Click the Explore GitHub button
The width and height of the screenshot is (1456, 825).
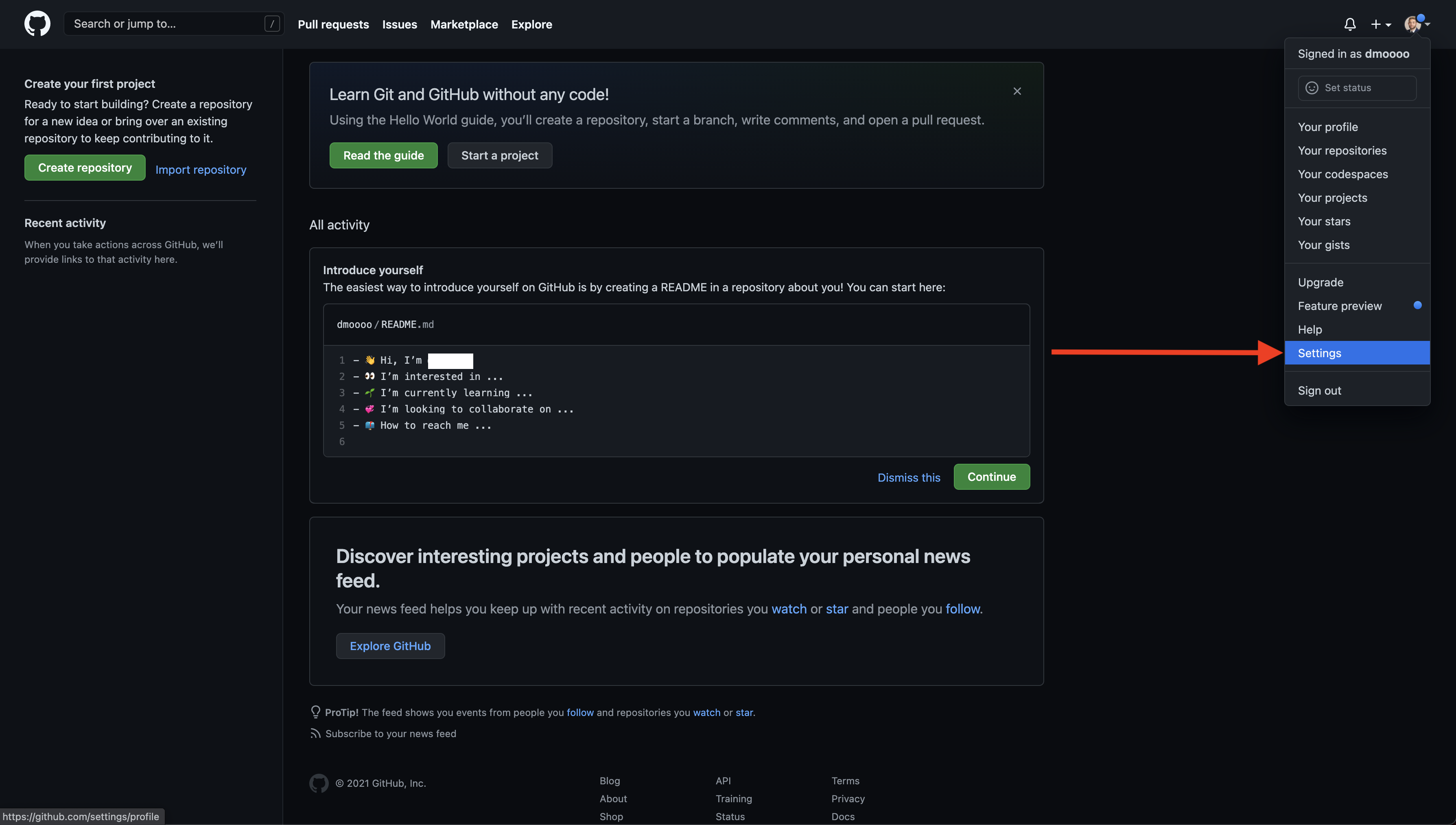click(391, 646)
